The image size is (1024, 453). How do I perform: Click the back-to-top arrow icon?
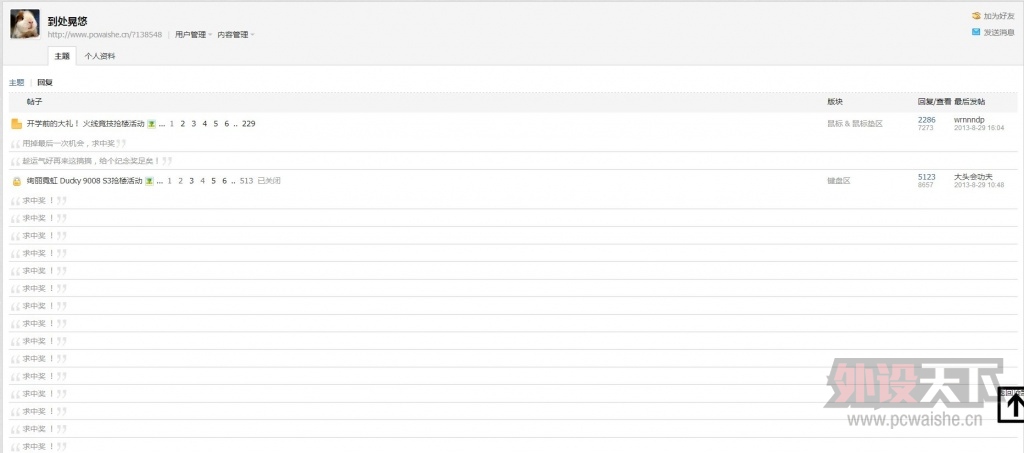click(x=1013, y=405)
